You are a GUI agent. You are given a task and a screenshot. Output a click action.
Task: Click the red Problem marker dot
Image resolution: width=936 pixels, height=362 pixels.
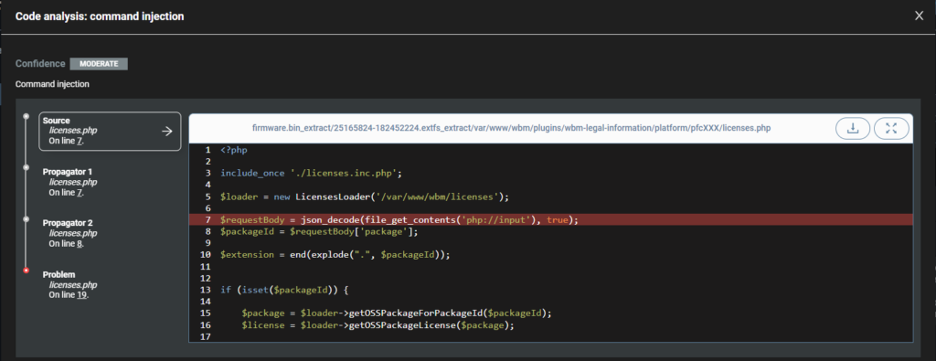coord(26,271)
